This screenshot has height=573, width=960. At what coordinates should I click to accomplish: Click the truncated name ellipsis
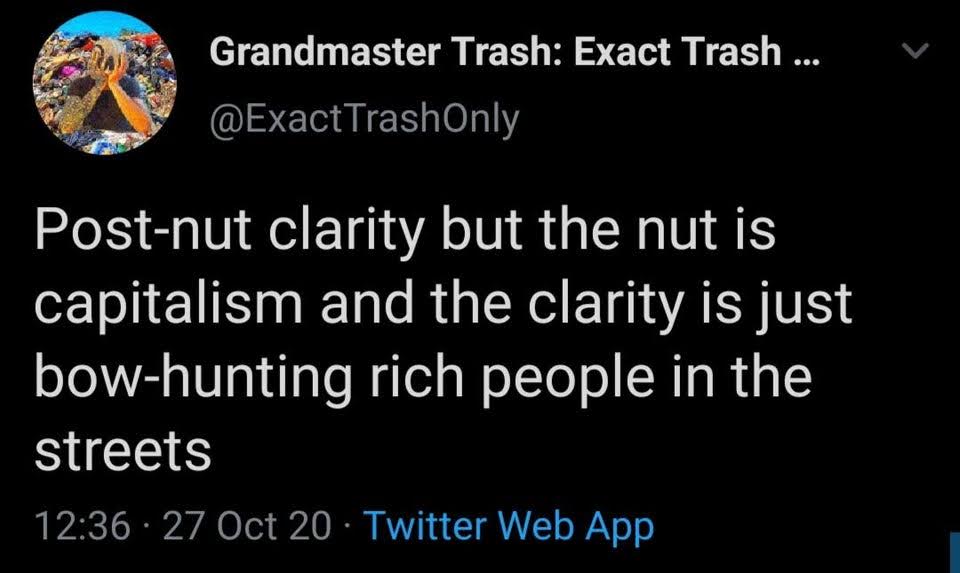(x=802, y=54)
